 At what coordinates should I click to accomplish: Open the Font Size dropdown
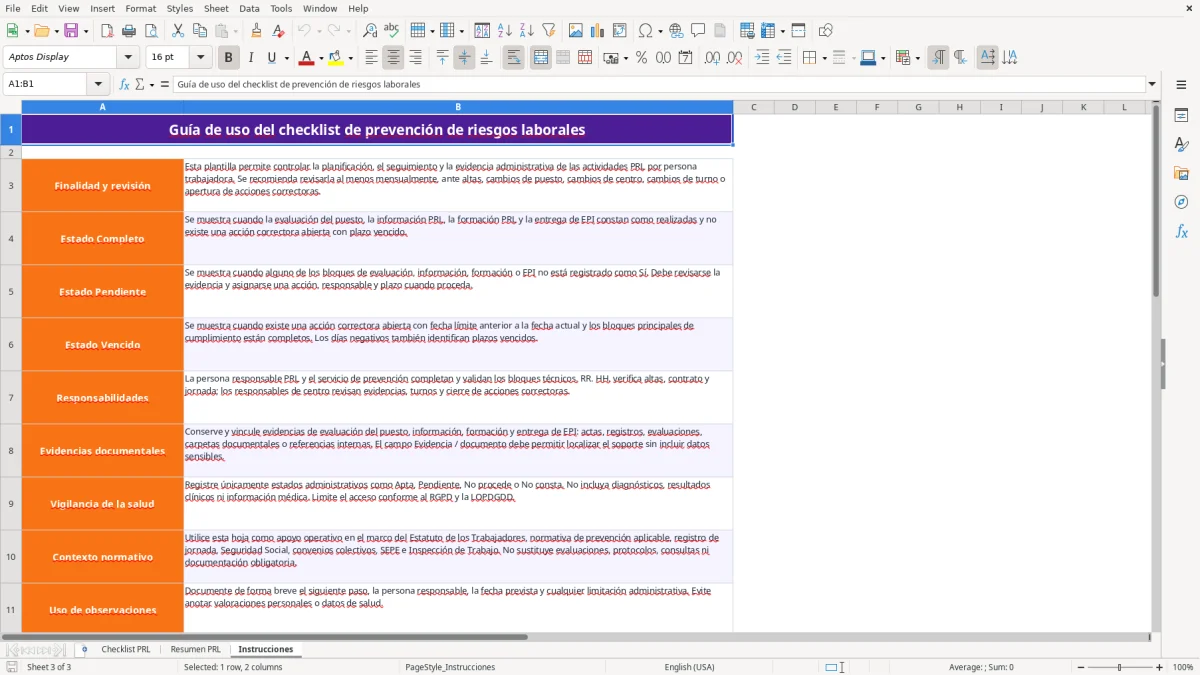tap(201, 57)
